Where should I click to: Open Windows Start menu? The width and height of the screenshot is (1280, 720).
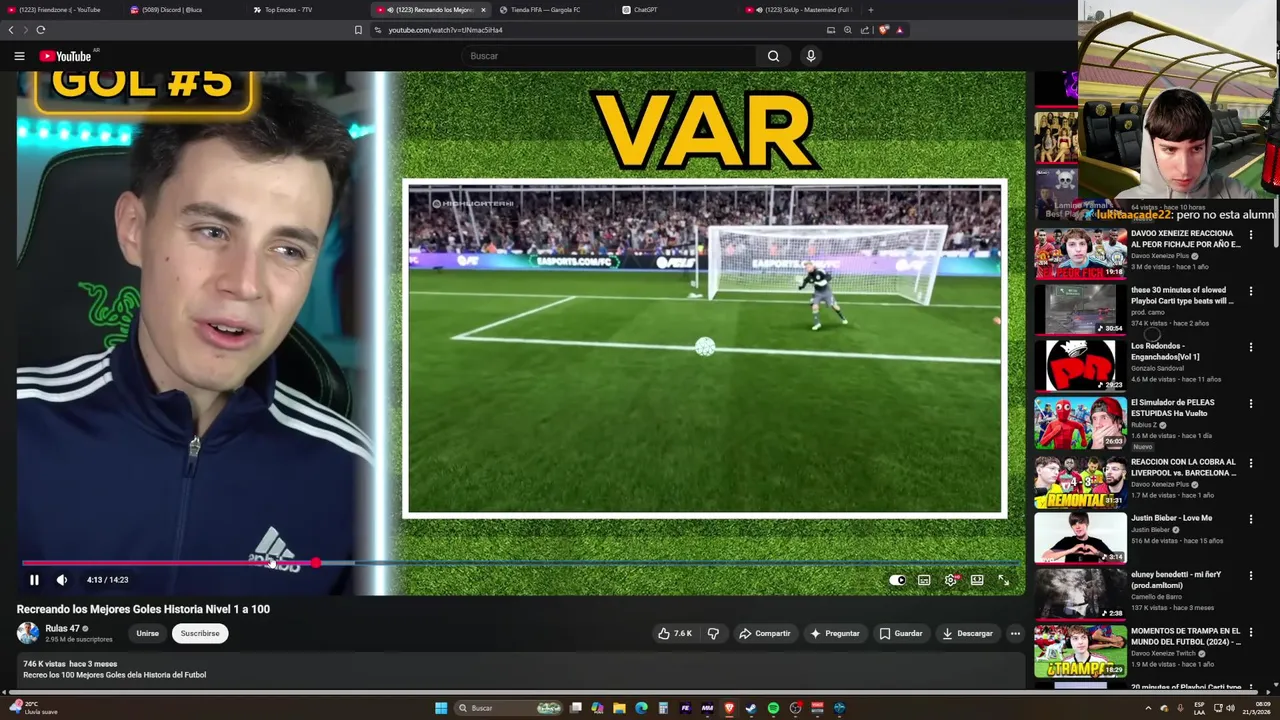441,708
